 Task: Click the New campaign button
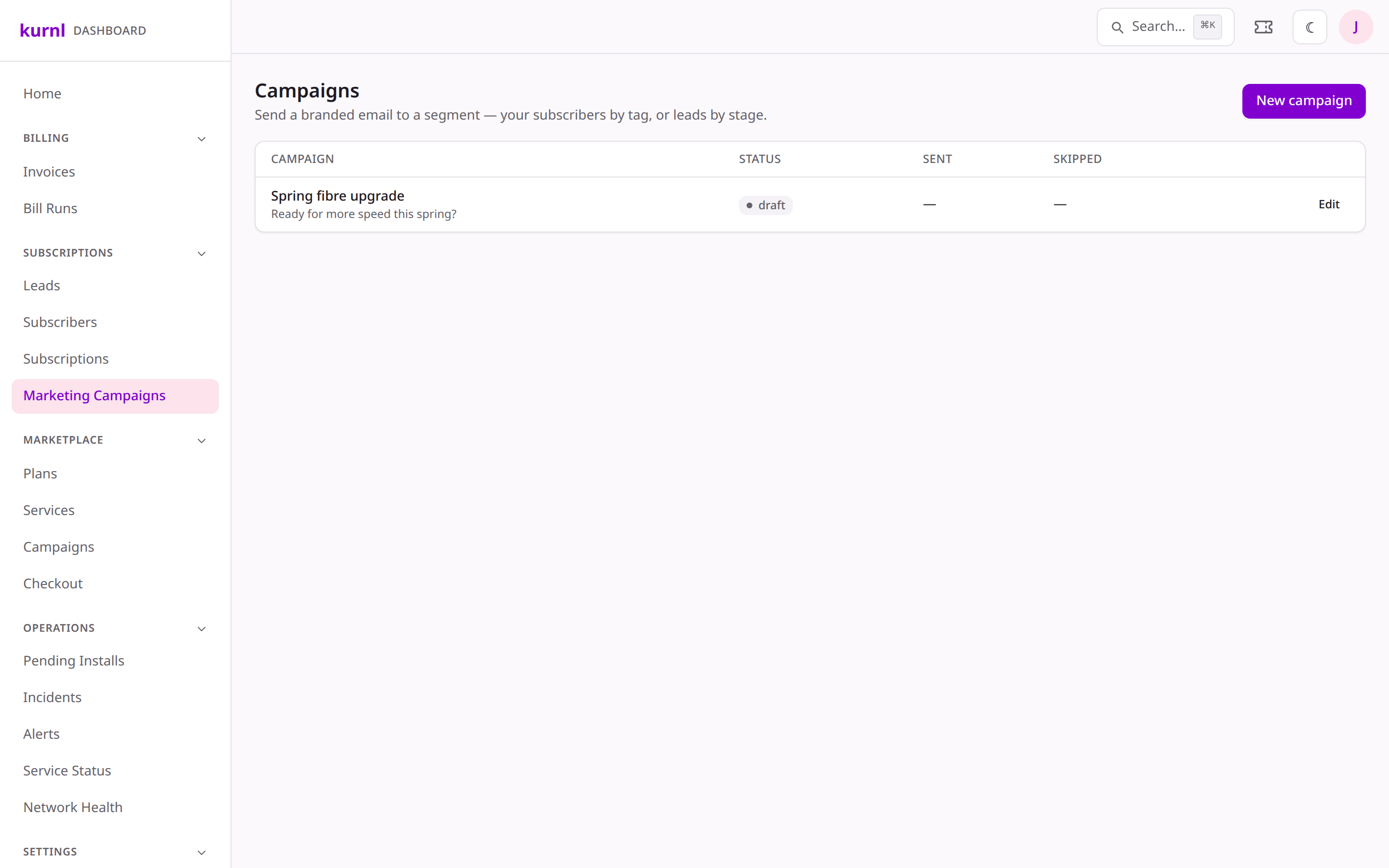point(1304,101)
